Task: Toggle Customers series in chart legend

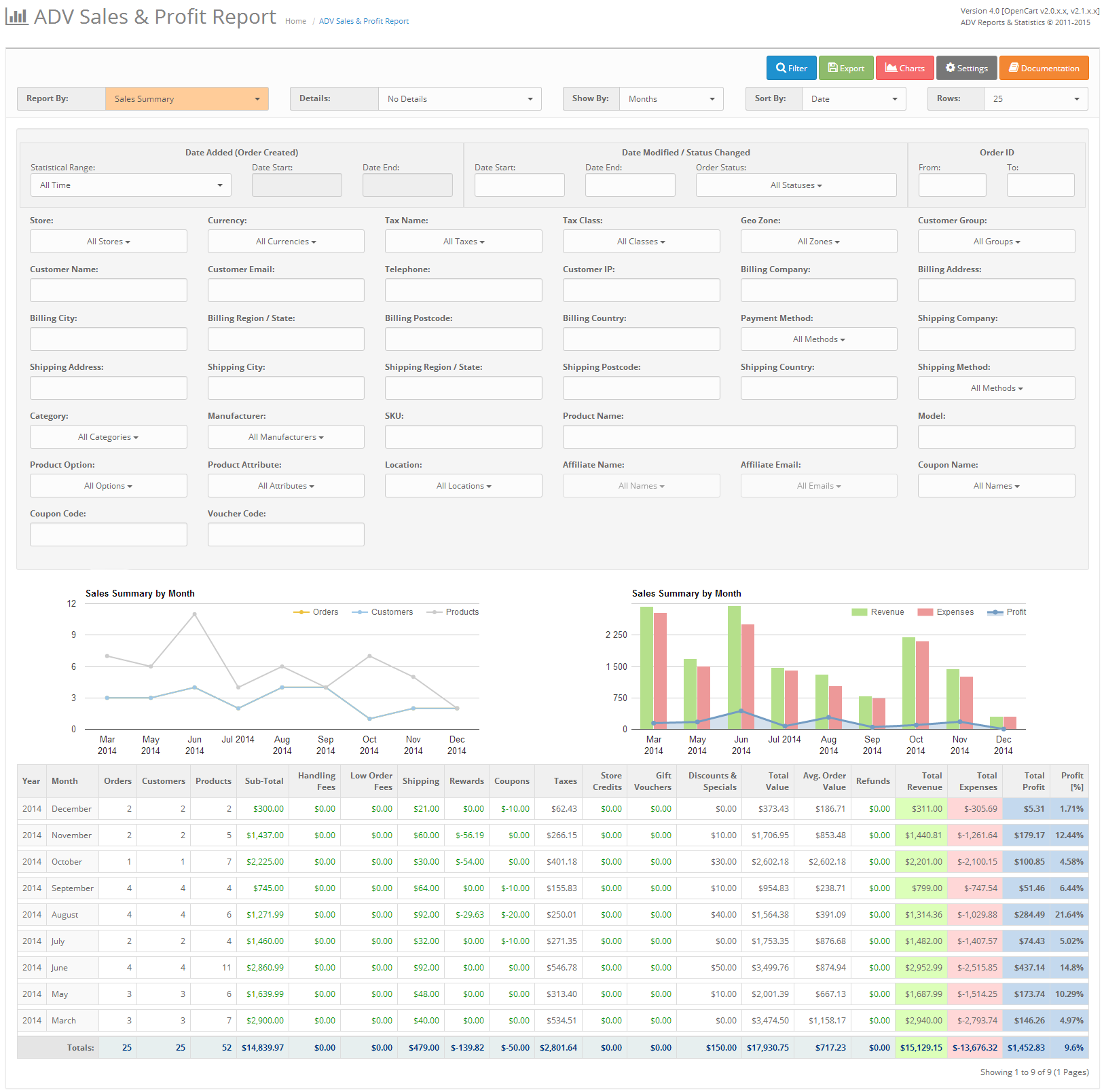Action: click(x=382, y=612)
